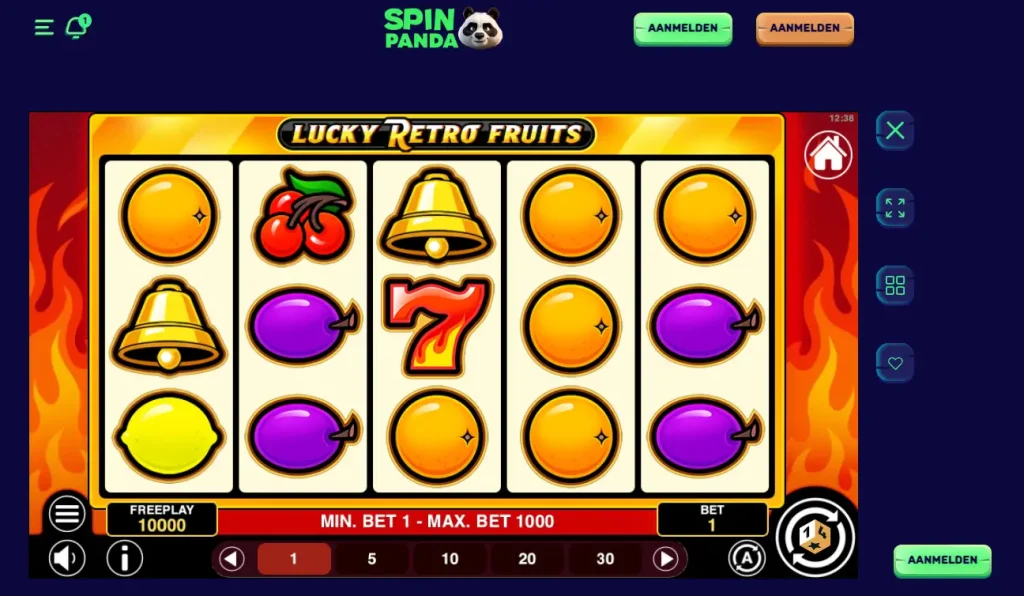Open the multi-game grid view
This screenshot has width=1024, height=596.
(x=895, y=285)
